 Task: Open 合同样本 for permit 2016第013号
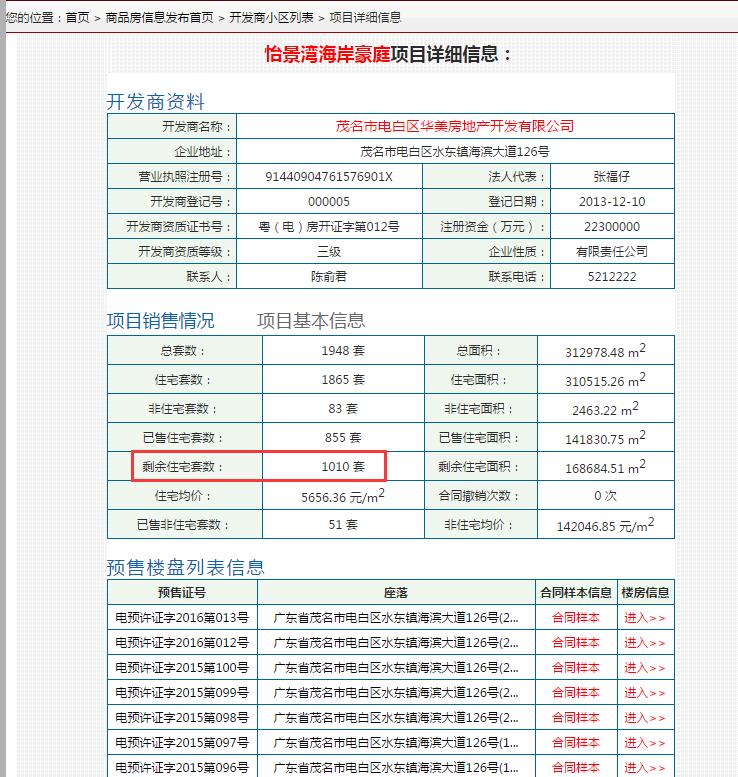[575, 618]
